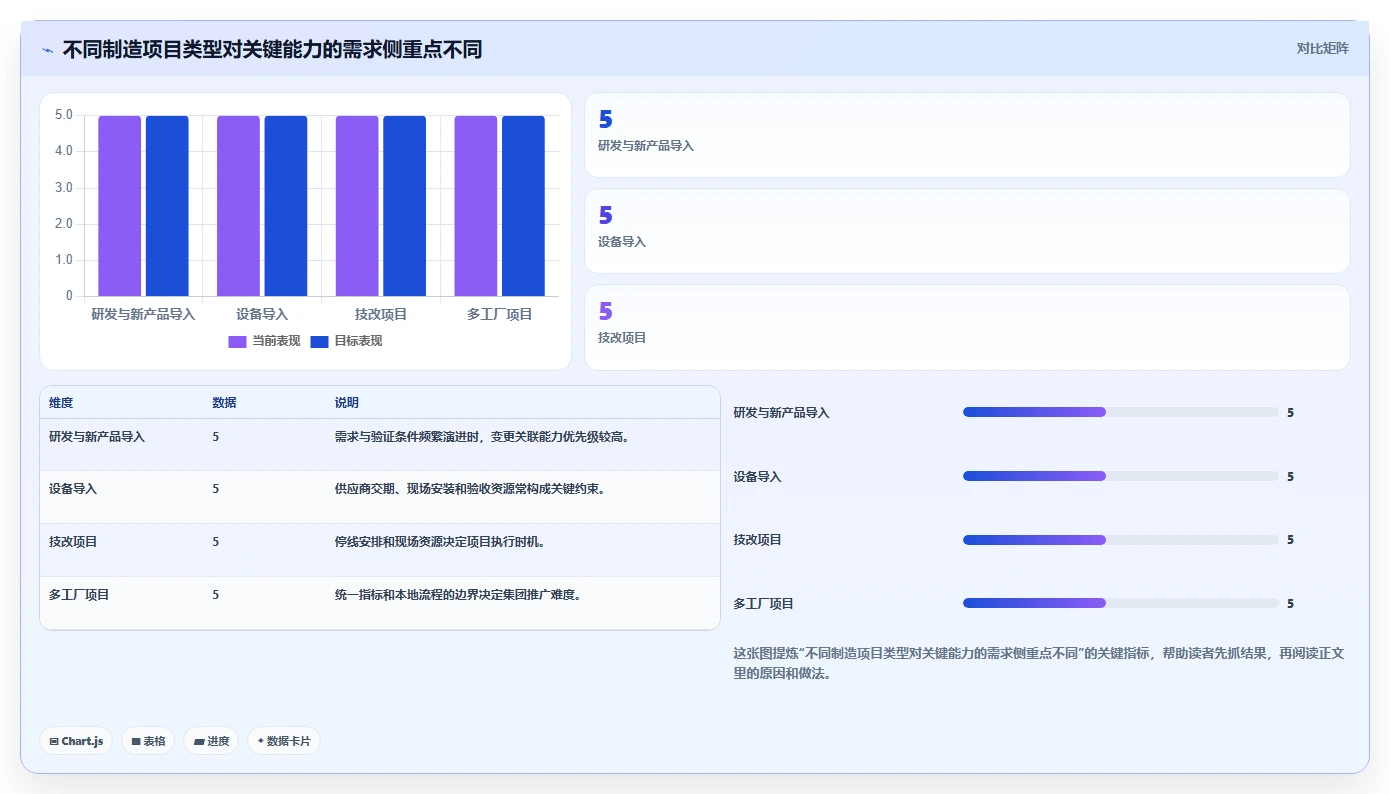This screenshot has height=794, width=1390.
Task: Click the page title 不同制造项目类型对关键能力的需求侧重点不同
Action: pyautogui.click(x=272, y=49)
